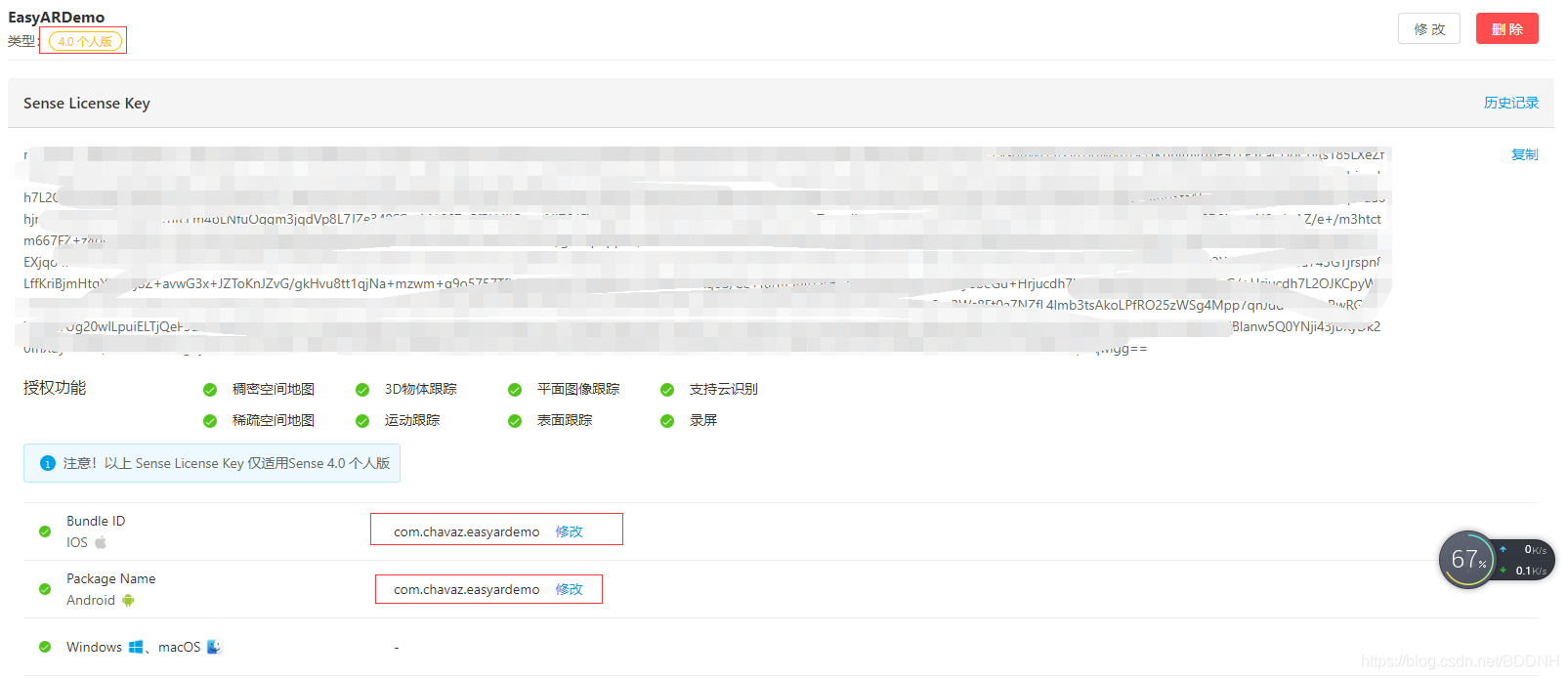
Task: Click the 支持云识别 feature text
Action: click(x=724, y=389)
